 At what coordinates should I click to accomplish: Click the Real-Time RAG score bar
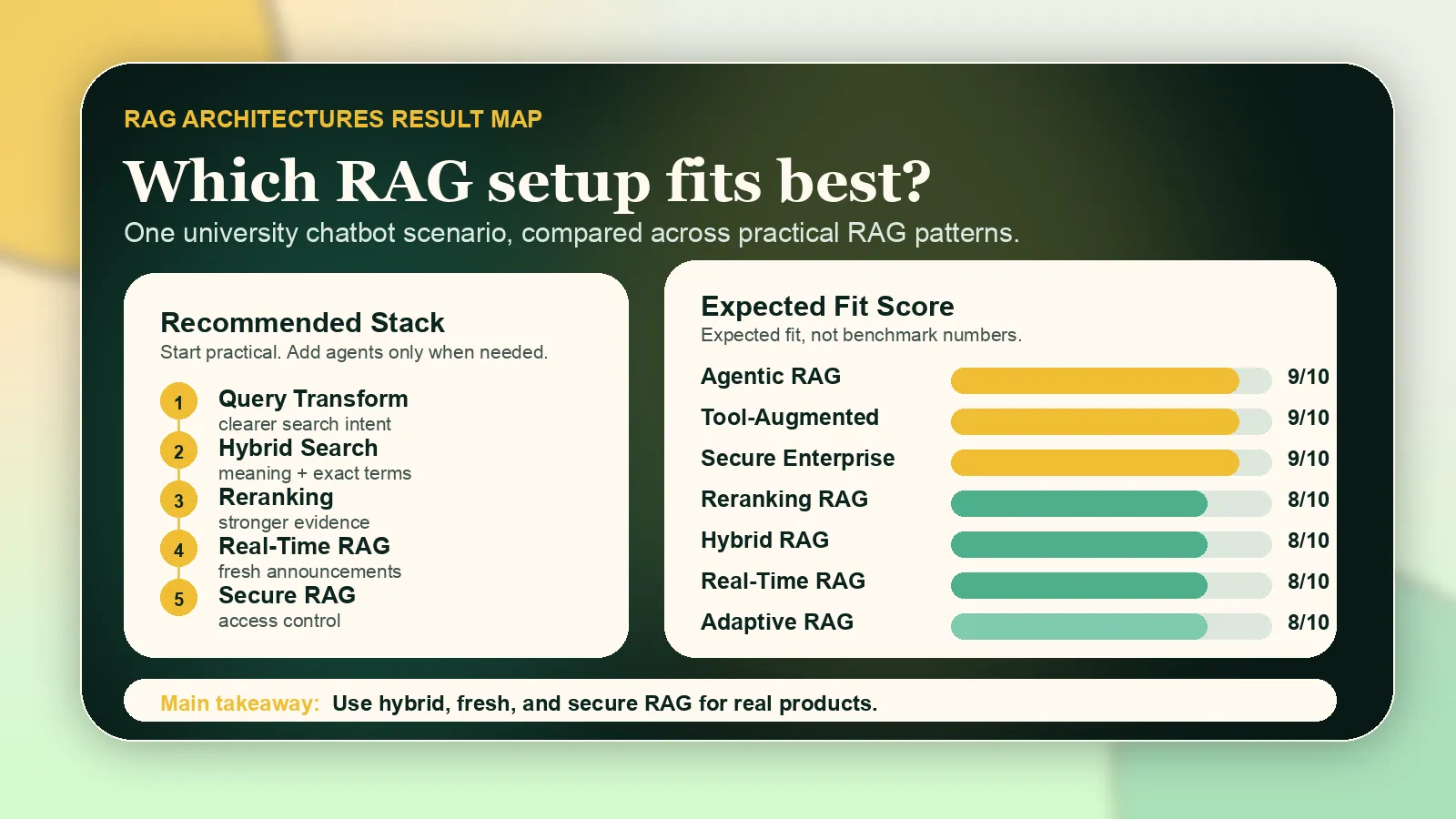coord(1111,585)
